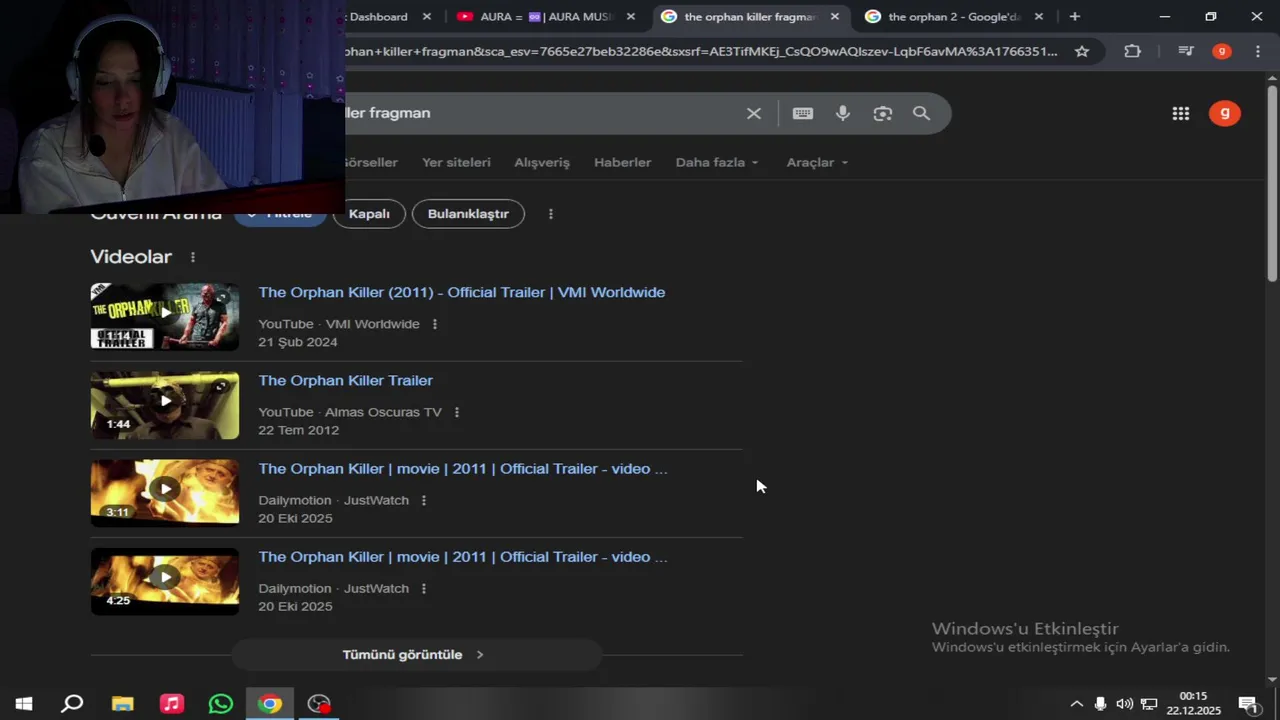Play the 1:44 trailer thumbnail
The height and width of the screenshot is (720, 1280).
[165, 405]
